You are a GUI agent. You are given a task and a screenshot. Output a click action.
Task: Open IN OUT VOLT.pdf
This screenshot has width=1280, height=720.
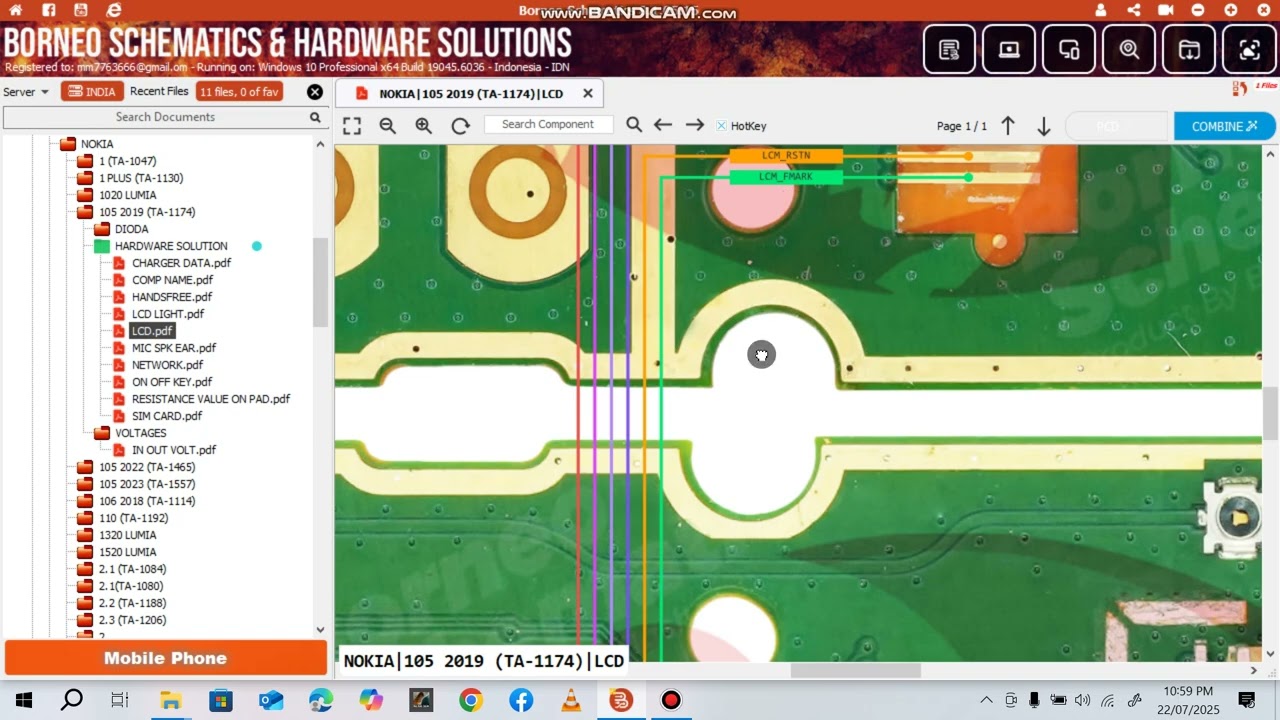click(x=173, y=450)
